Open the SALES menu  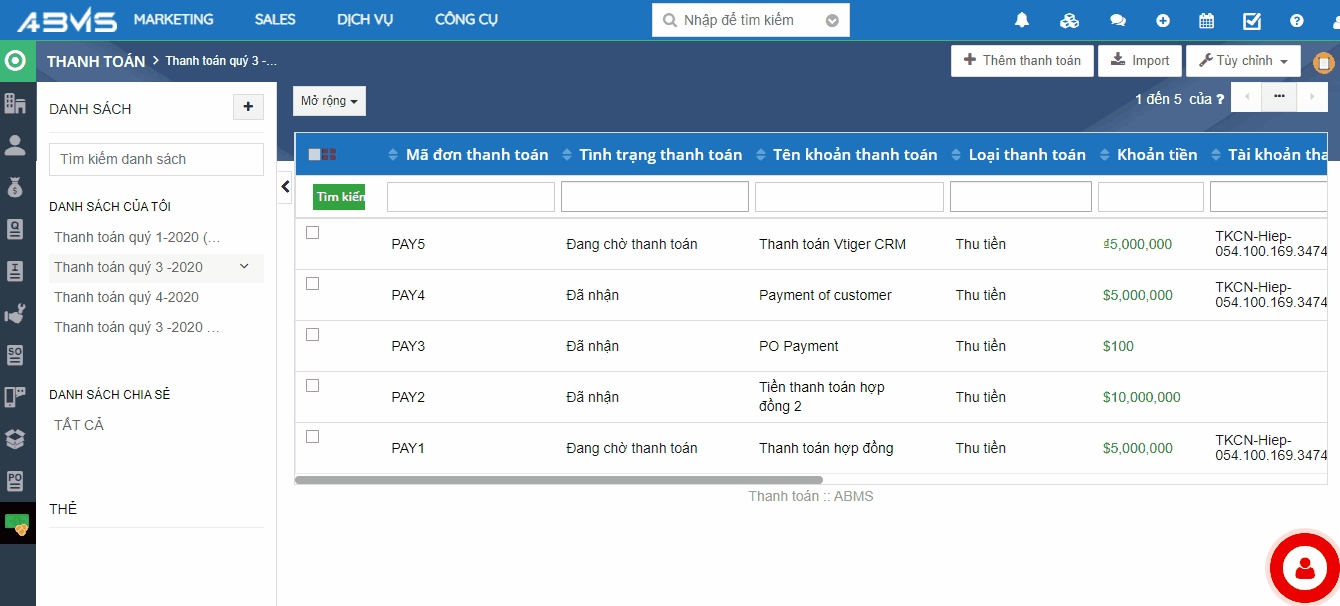(275, 20)
